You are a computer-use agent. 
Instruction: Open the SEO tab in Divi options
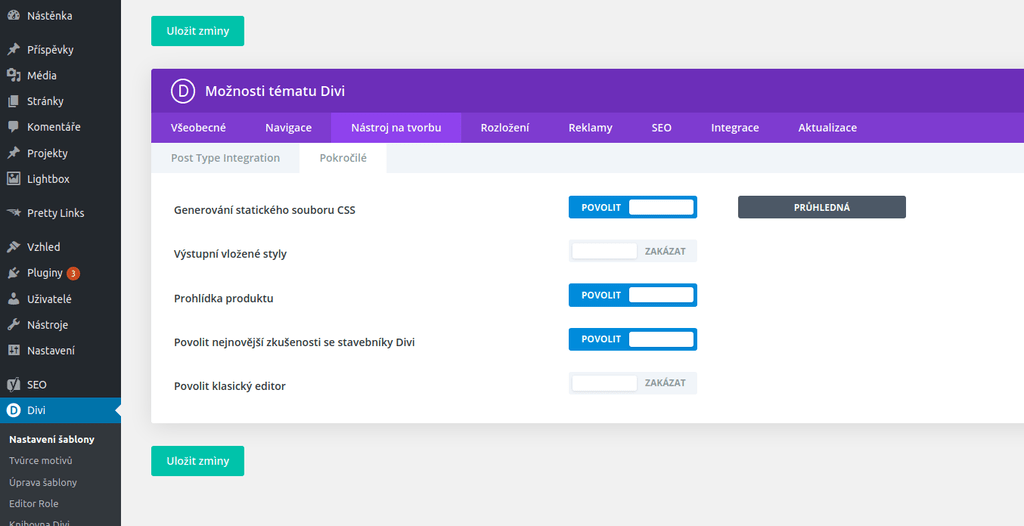(x=662, y=127)
